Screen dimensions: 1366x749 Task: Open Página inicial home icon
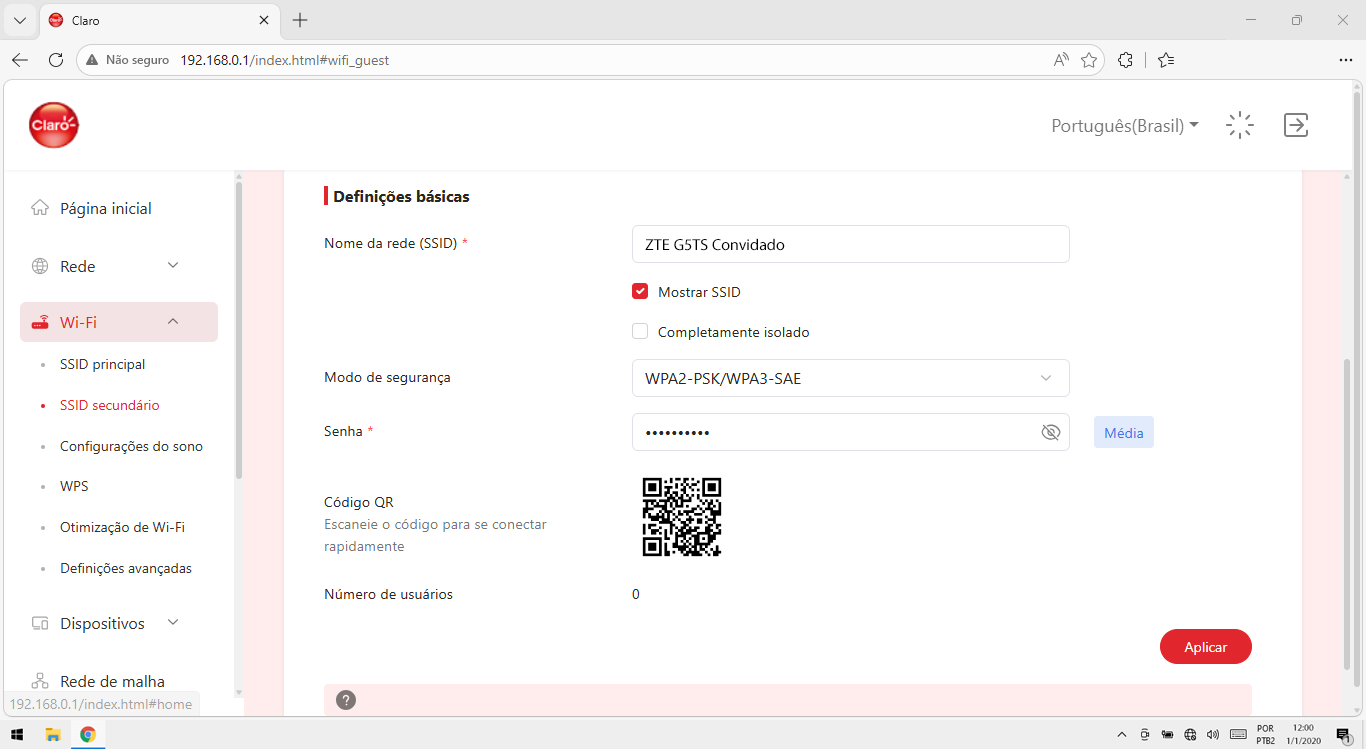[40, 208]
